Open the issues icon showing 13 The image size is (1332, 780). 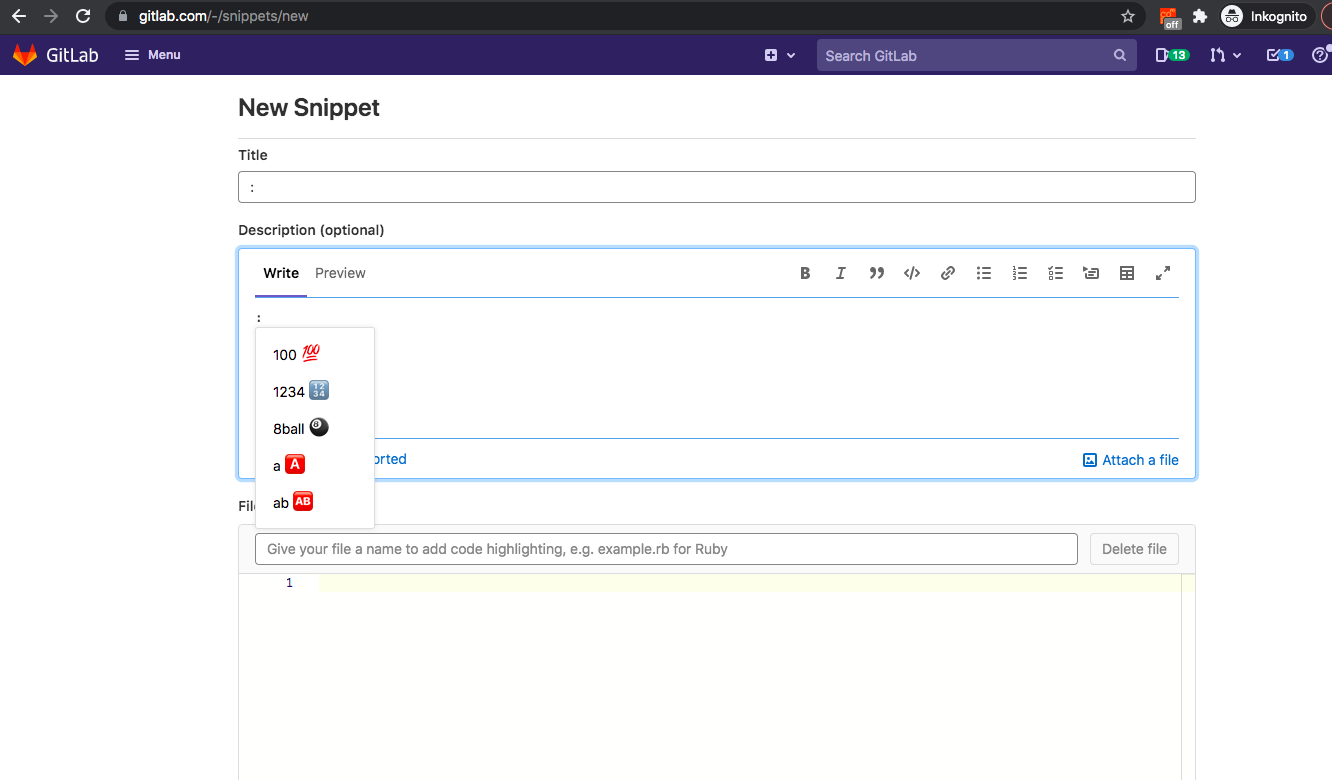pos(1172,56)
